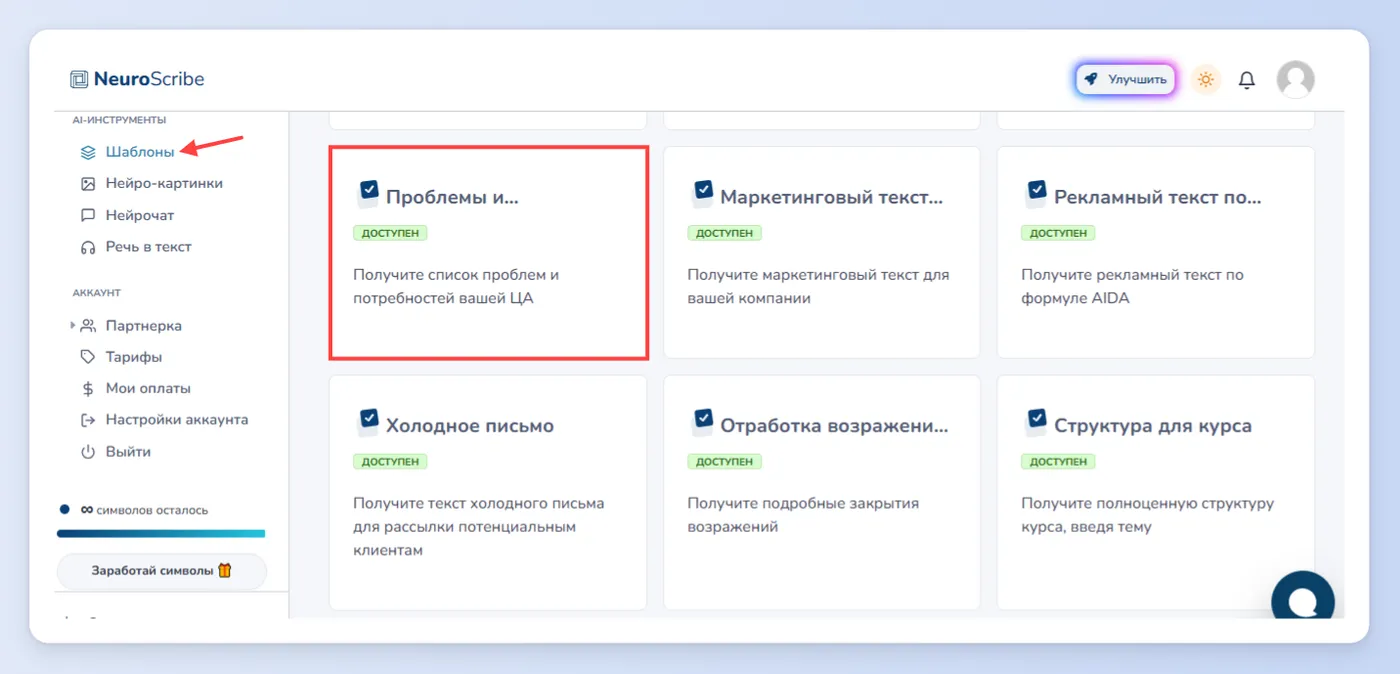Click the Рекламный текст card document icon
Screen dimensions: 1400x674
tap(1036, 193)
